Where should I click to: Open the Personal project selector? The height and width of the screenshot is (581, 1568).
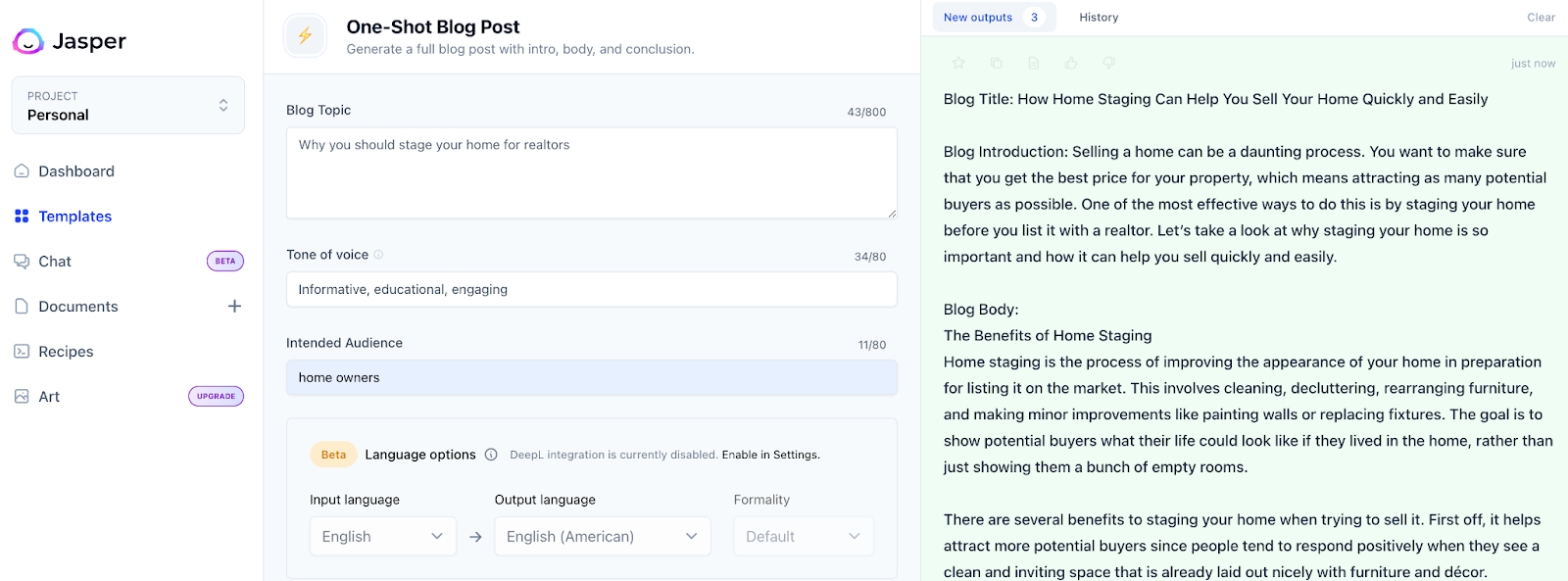[x=128, y=106]
